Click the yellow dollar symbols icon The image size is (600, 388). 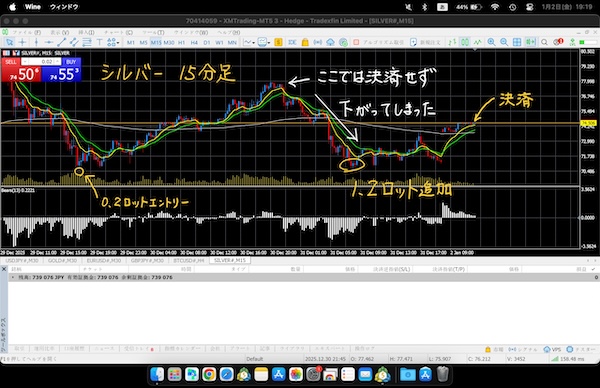pos(278,42)
